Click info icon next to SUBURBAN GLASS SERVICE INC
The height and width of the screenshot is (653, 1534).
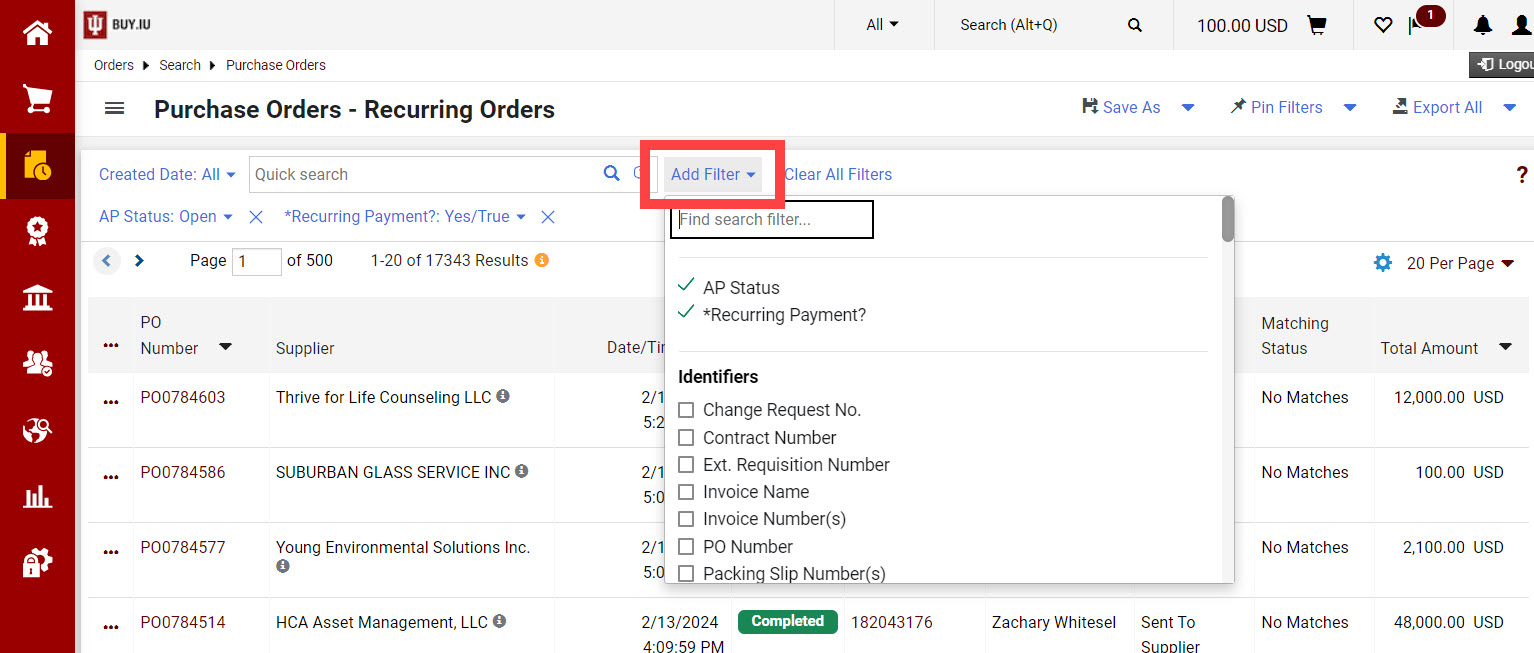pyautogui.click(x=522, y=471)
